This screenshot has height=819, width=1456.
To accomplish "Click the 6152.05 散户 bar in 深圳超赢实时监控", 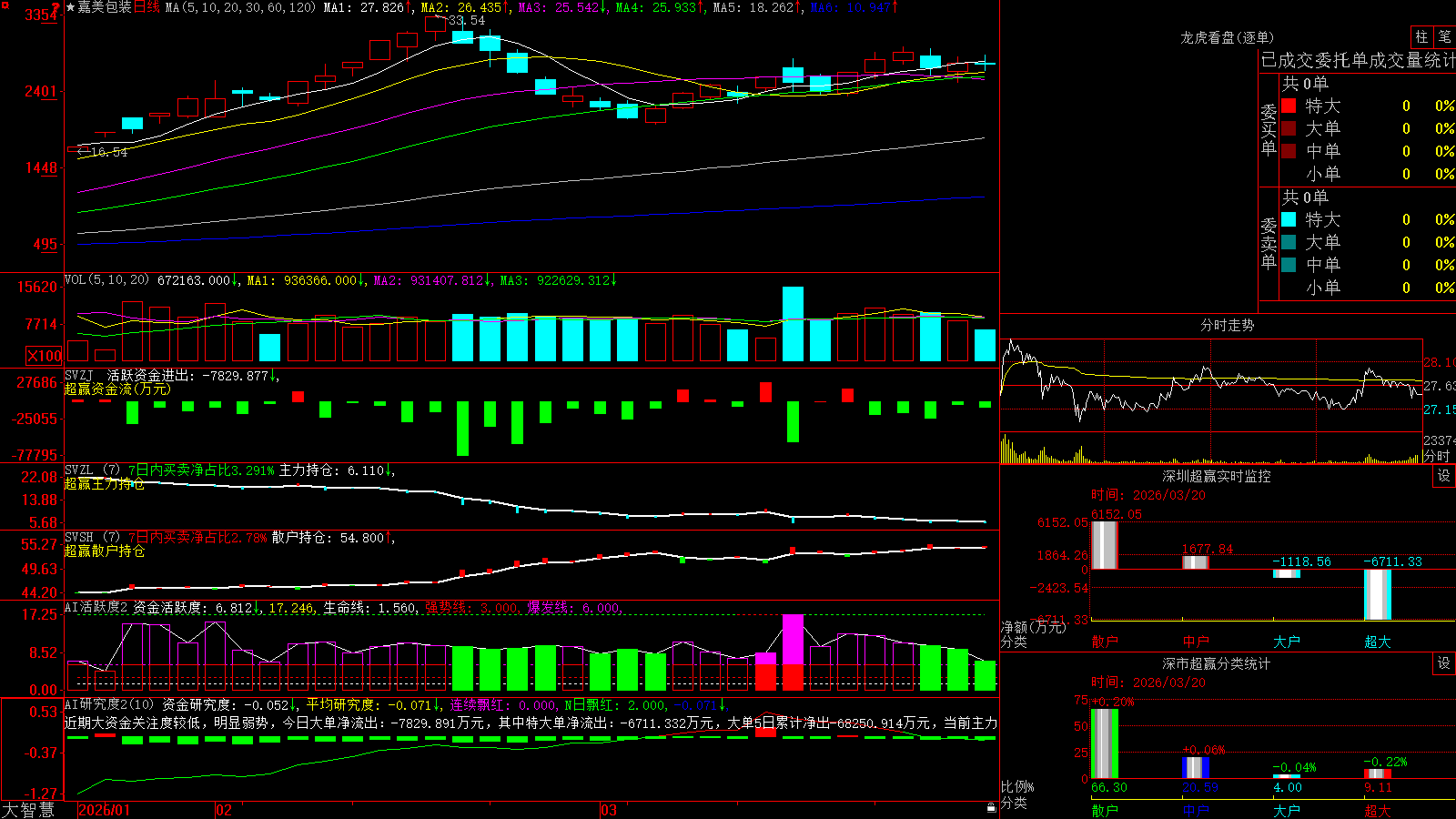I will (x=1105, y=545).
